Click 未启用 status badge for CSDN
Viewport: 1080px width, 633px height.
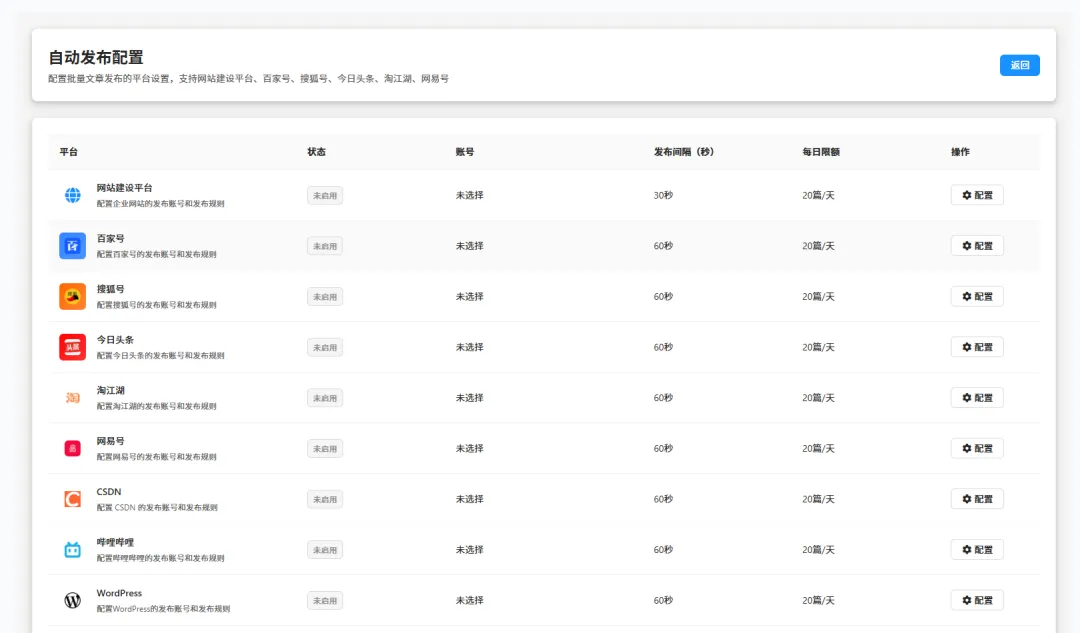[324, 499]
